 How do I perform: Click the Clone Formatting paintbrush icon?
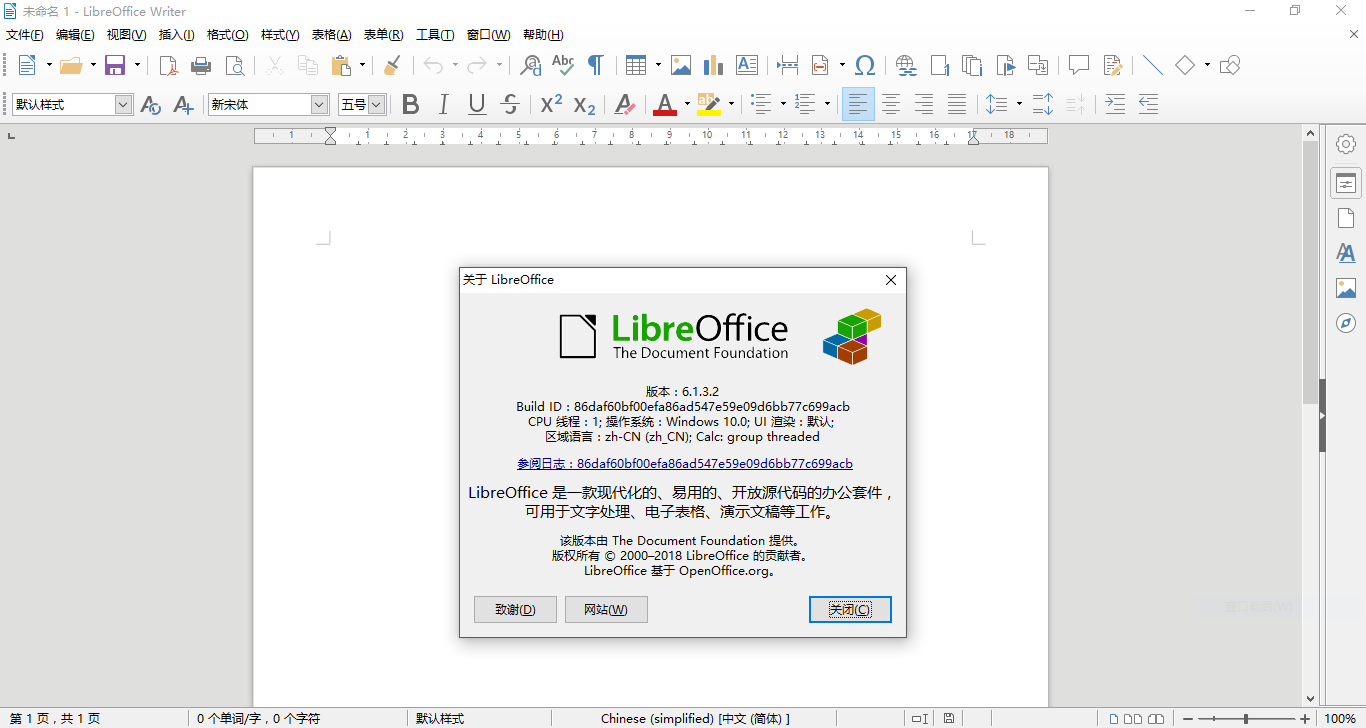point(393,66)
